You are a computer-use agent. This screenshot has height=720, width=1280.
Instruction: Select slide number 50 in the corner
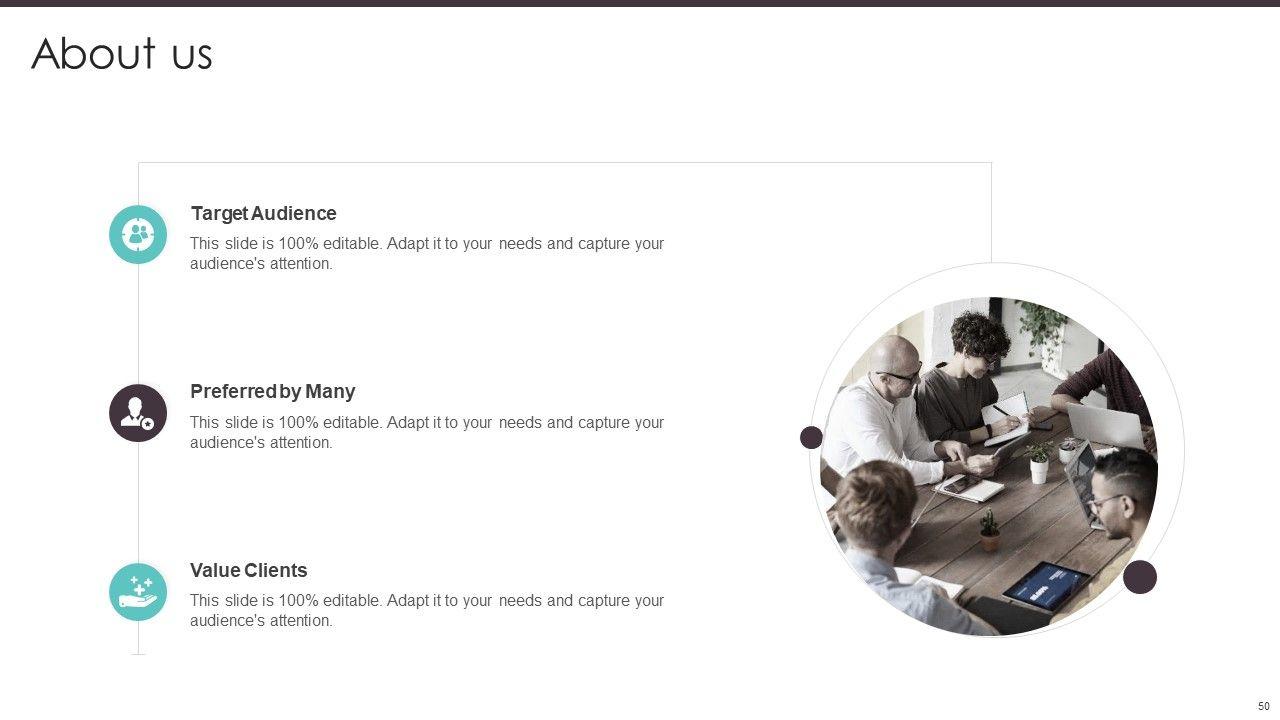(x=1264, y=706)
